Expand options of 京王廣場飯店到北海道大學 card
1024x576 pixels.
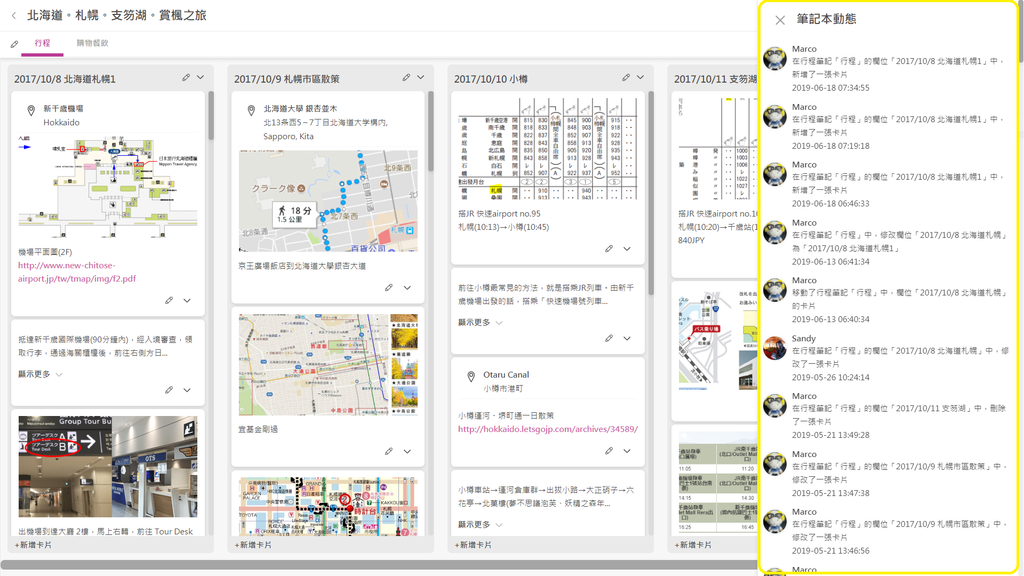click(x=407, y=287)
